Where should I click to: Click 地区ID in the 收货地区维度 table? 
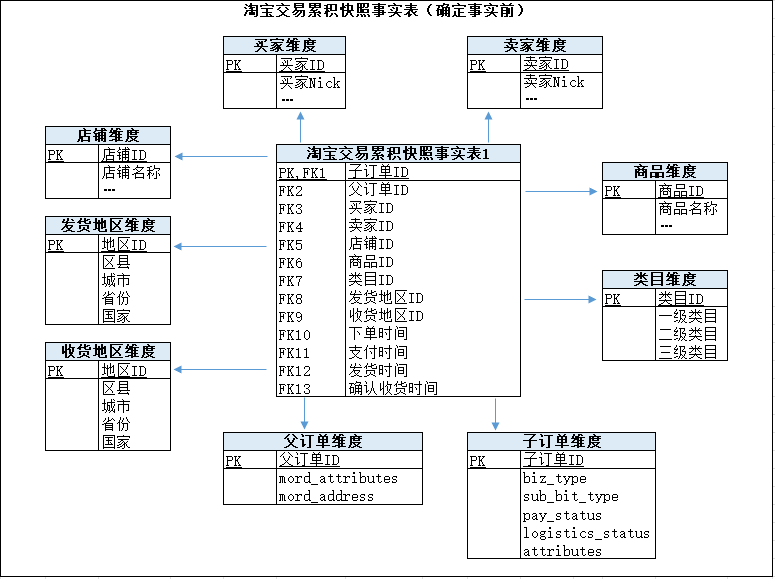(x=124, y=370)
